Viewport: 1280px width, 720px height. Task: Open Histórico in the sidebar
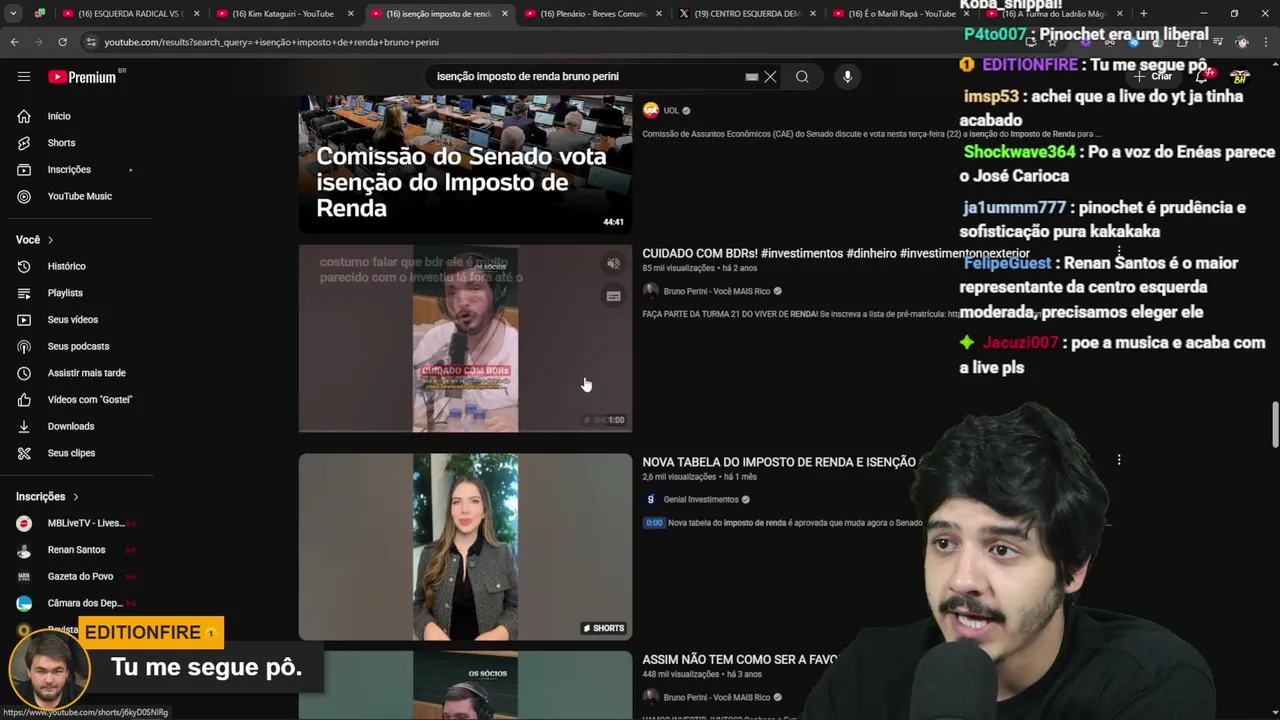click(x=66, y=266)
